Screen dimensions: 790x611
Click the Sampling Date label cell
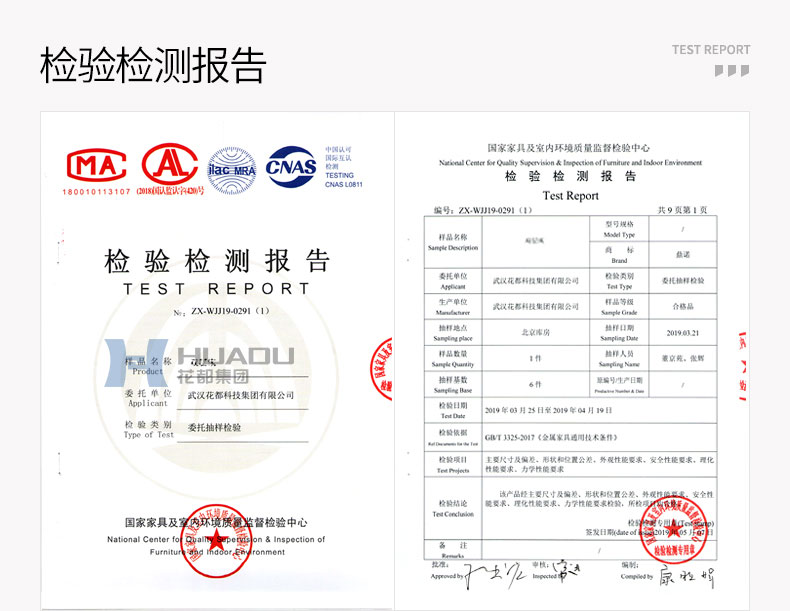coord(619,333)
